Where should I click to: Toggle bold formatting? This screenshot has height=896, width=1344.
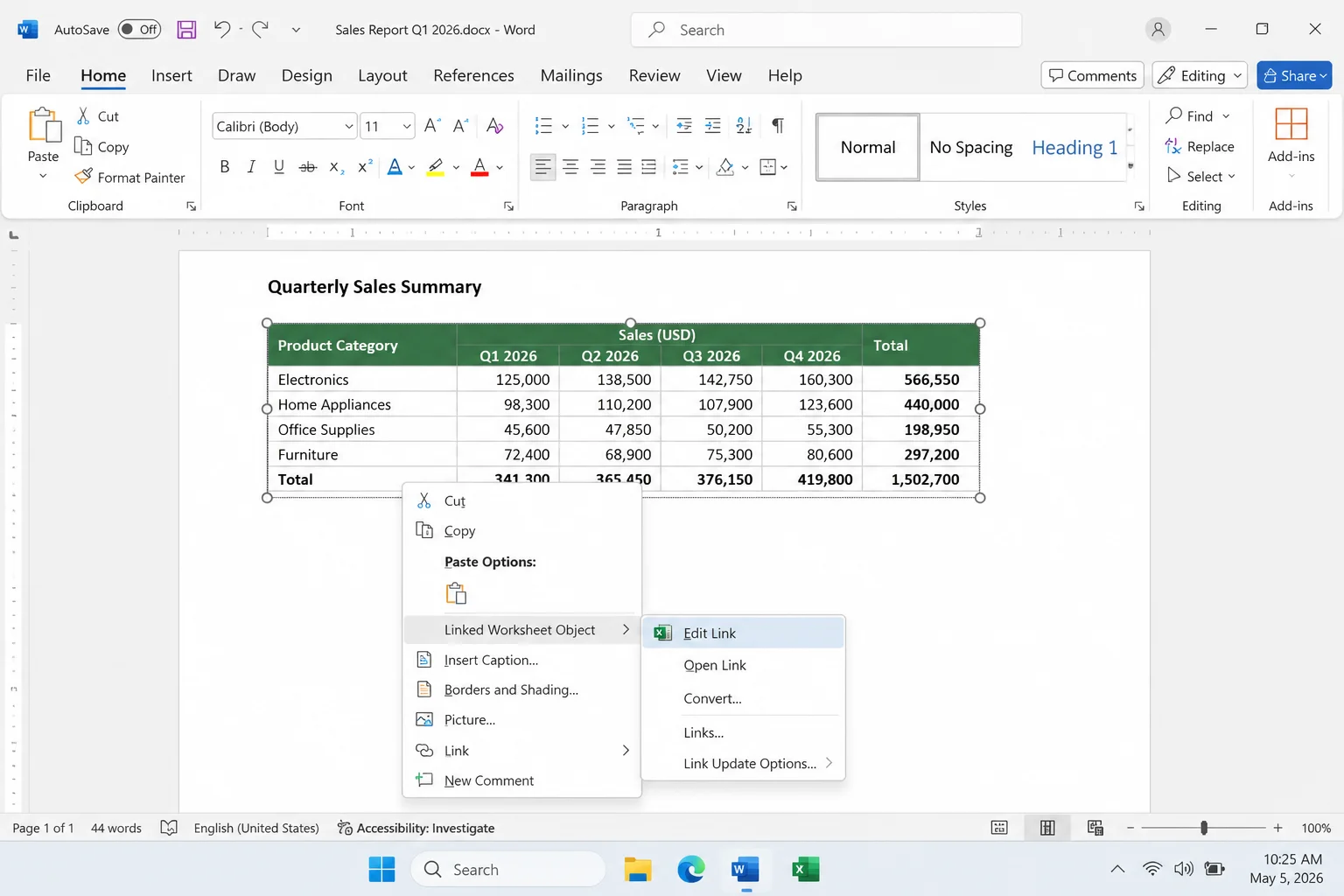224,166
